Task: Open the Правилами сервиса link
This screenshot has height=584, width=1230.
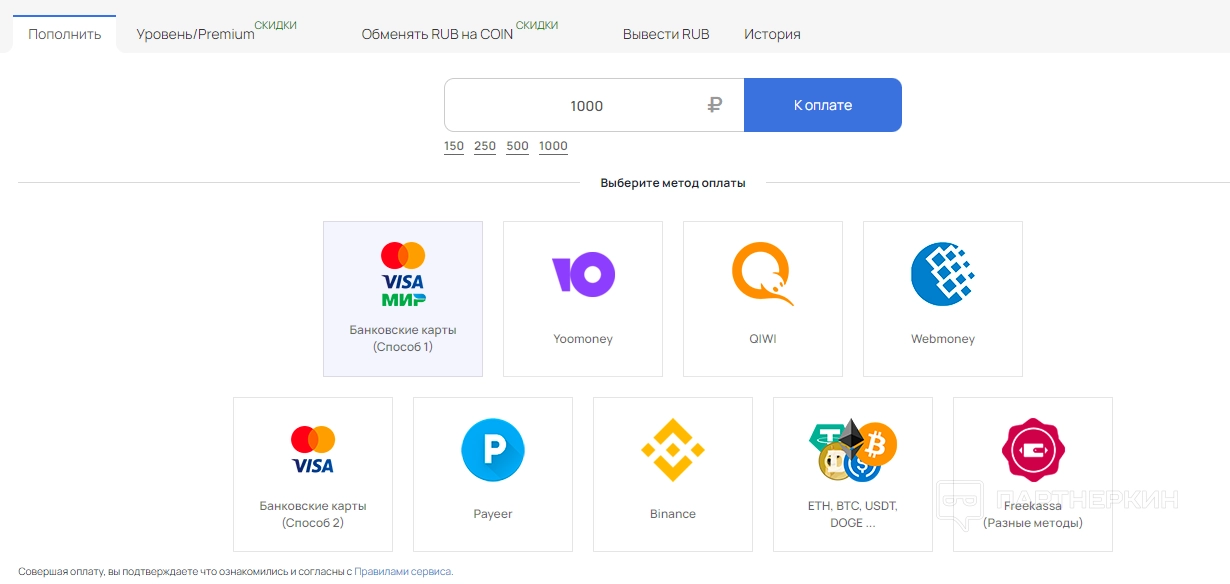Action: tap(403, 572)
